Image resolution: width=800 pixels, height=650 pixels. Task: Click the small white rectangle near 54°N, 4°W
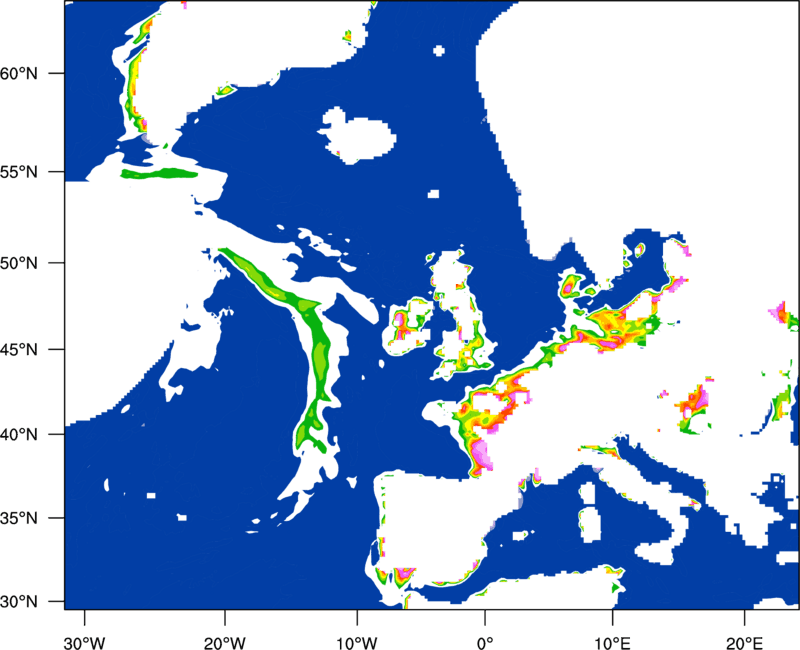[x=433, y=194]
